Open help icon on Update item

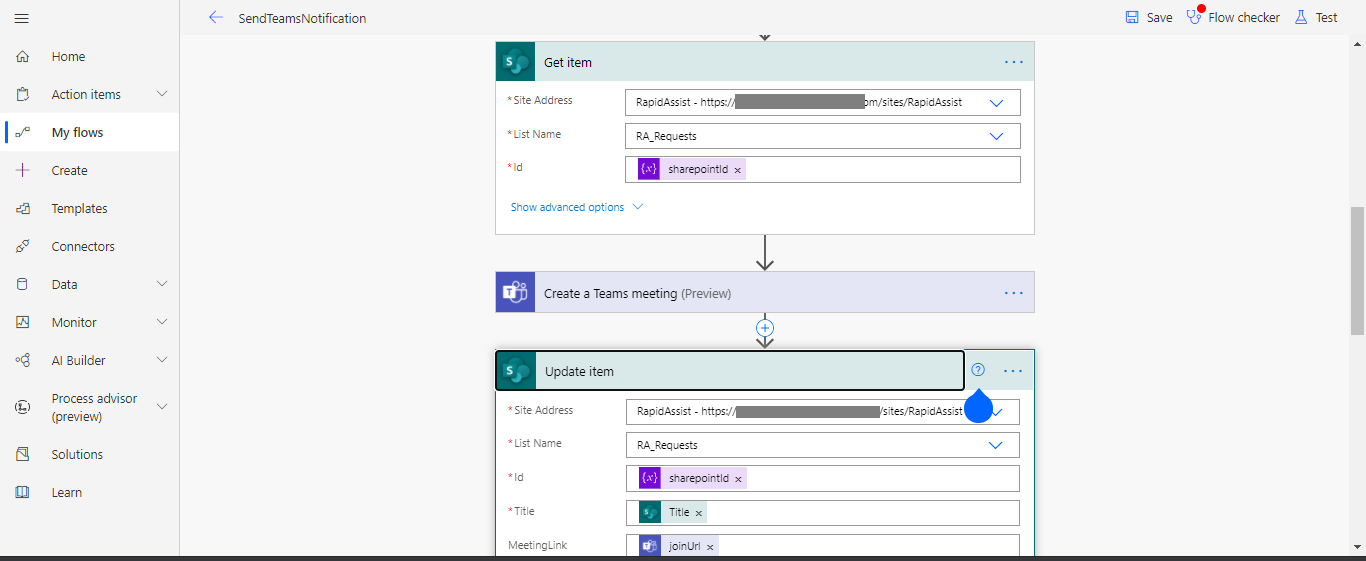tap(978, 370)
